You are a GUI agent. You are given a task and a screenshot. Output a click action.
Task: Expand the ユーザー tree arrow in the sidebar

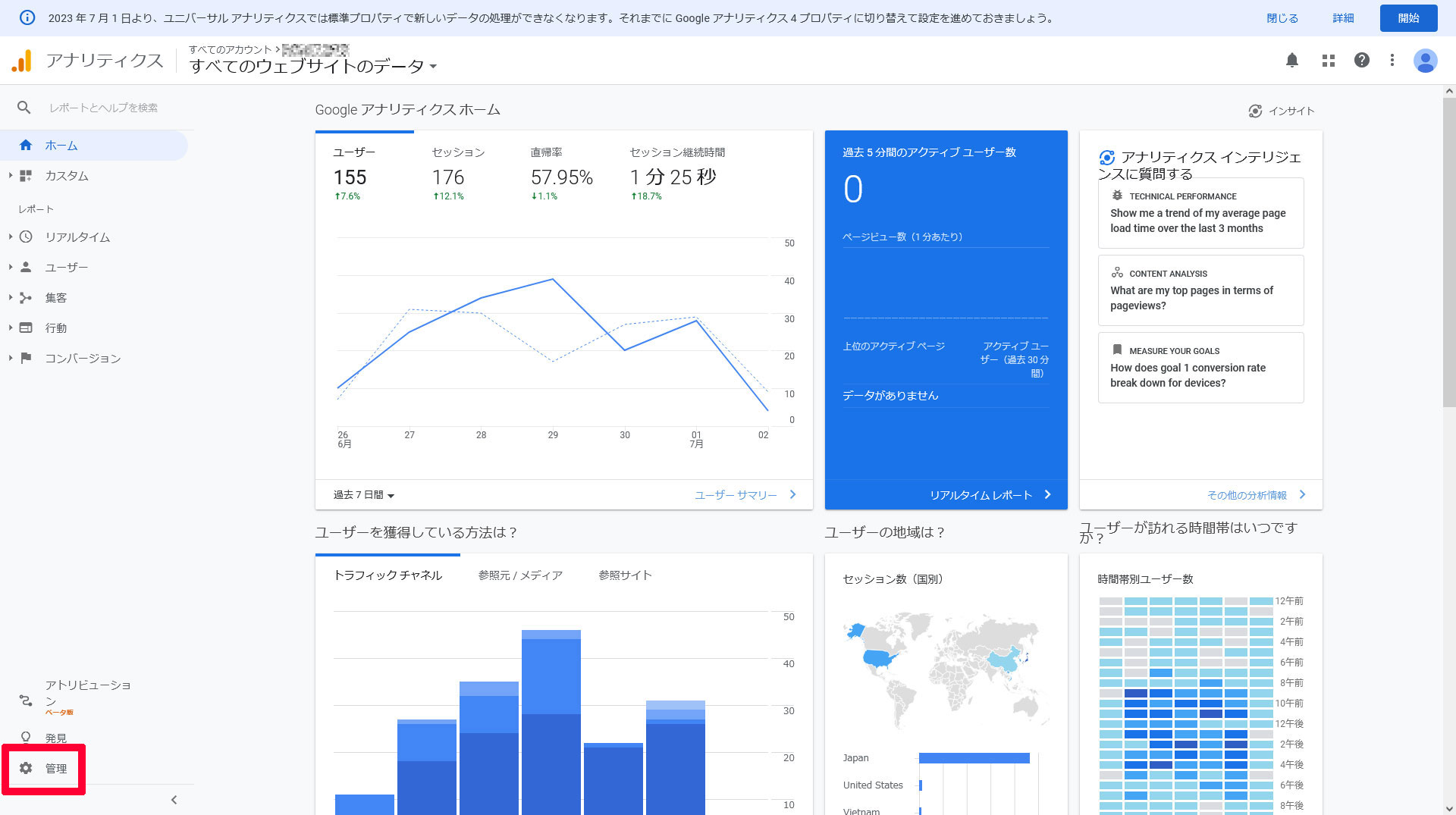pyautogui.click(x=11, y=267)
